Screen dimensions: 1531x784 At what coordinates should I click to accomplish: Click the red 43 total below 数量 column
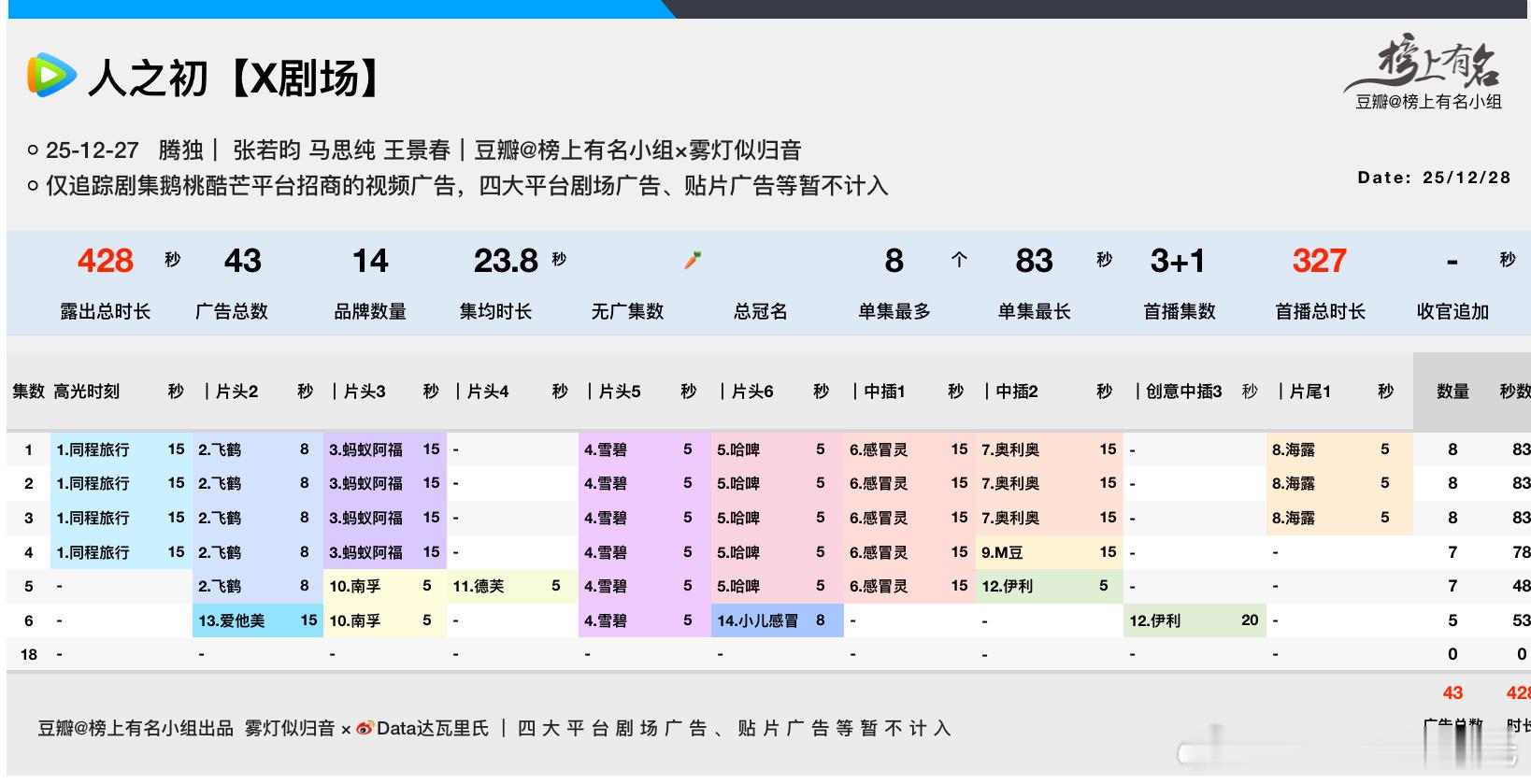[1452, 693]
